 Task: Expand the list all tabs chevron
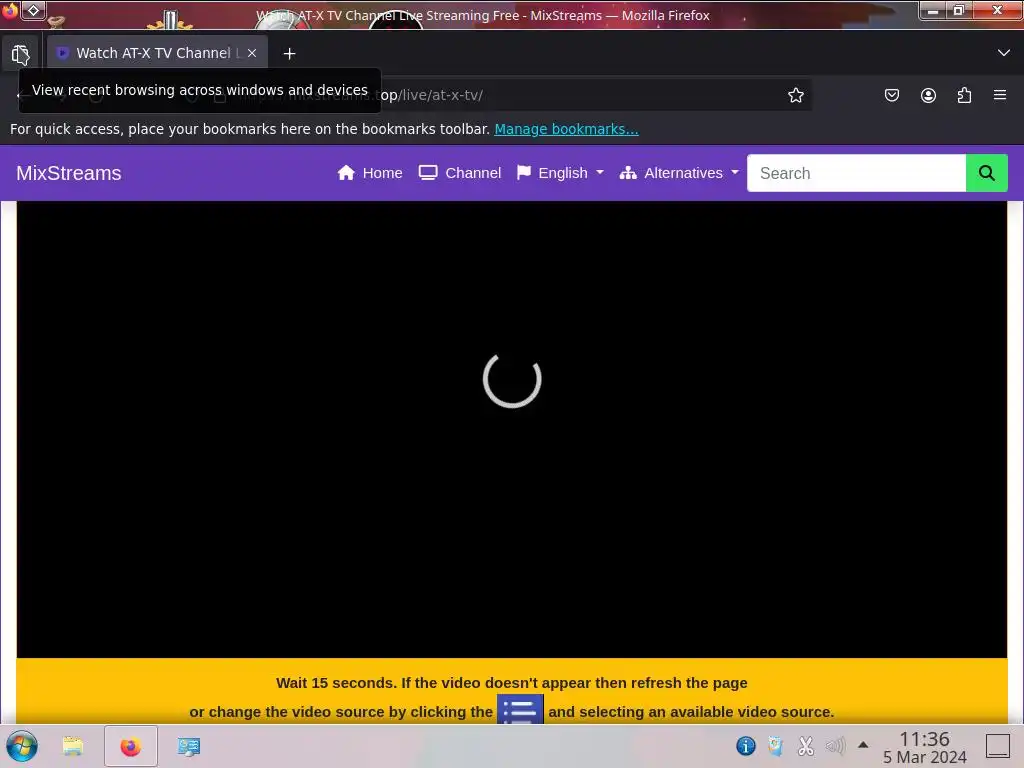tap(1003, 53)
